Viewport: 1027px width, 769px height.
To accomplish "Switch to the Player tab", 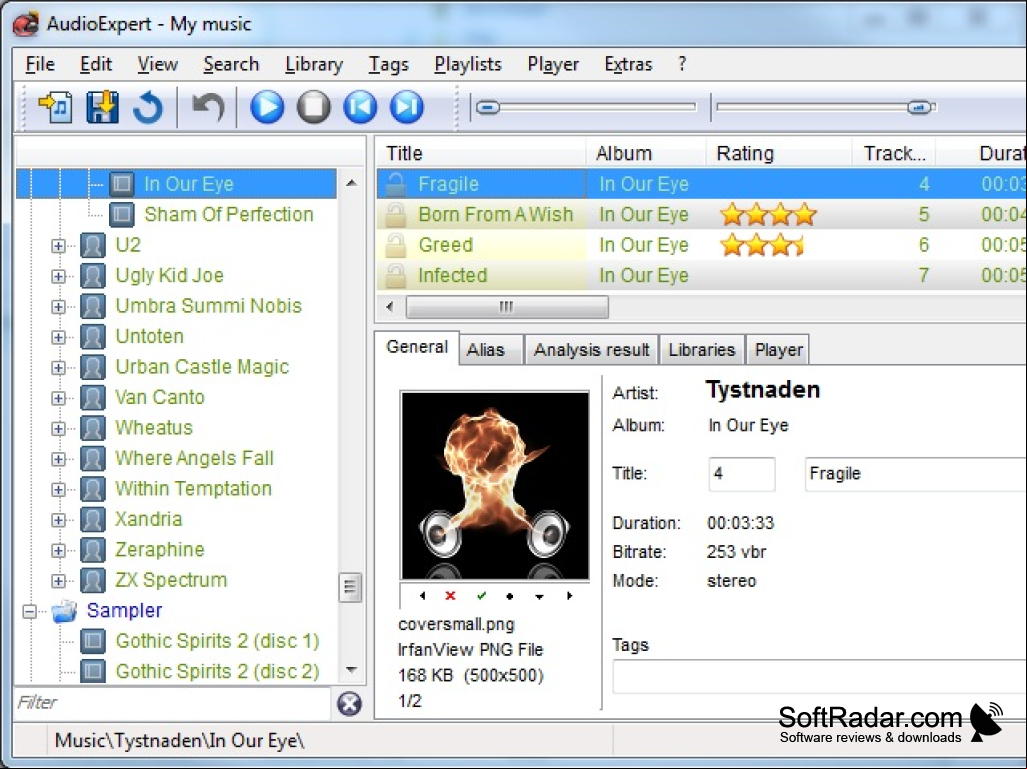I will coord(778,350).
